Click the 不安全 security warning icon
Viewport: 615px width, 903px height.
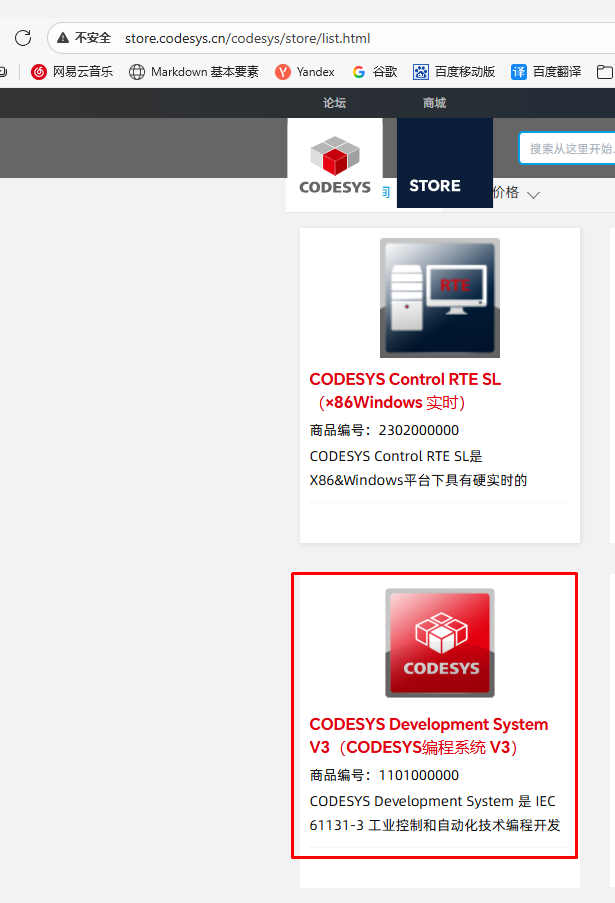point(63,38)
